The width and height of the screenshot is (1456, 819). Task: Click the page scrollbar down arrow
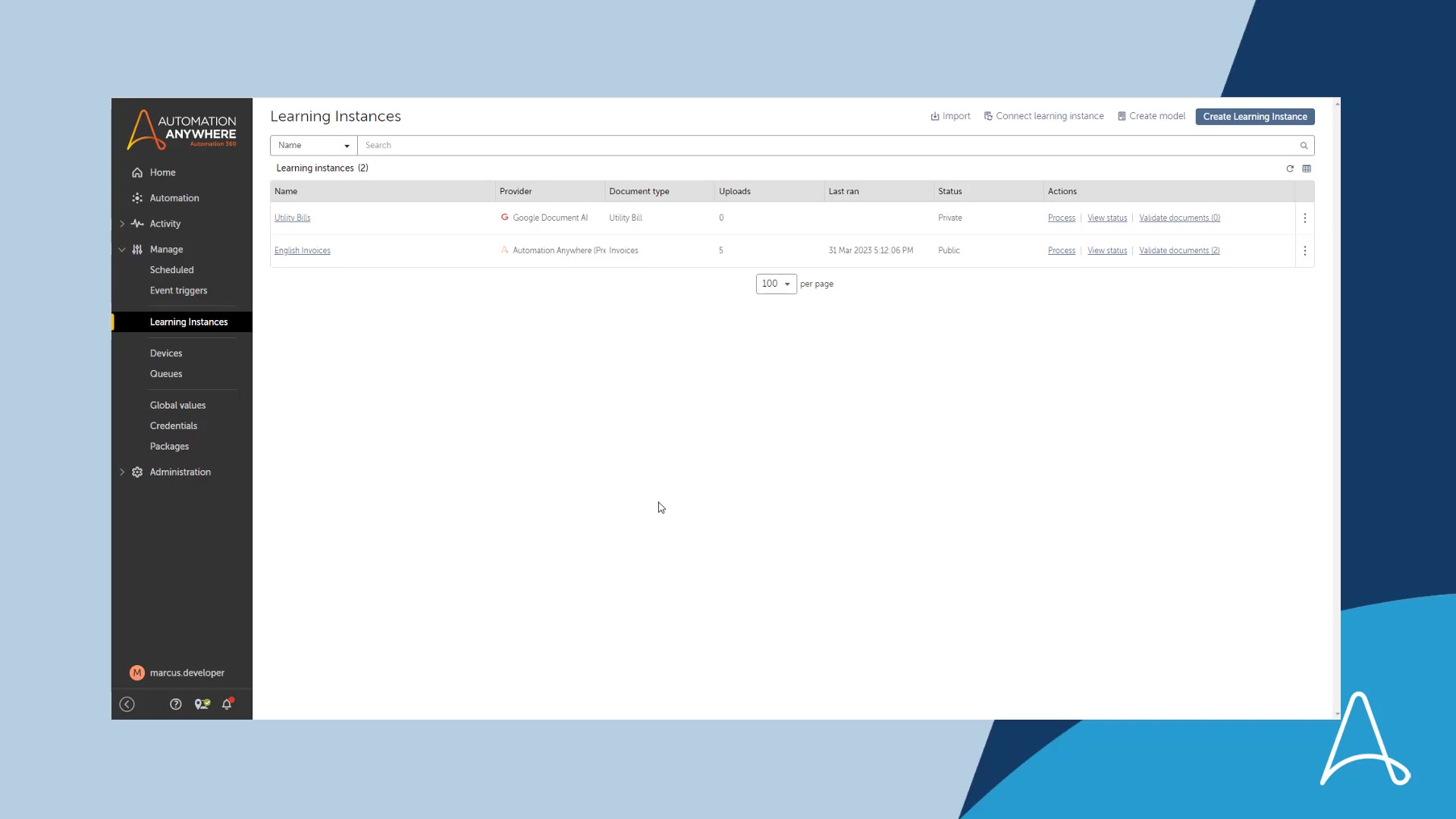[1337, 714]
